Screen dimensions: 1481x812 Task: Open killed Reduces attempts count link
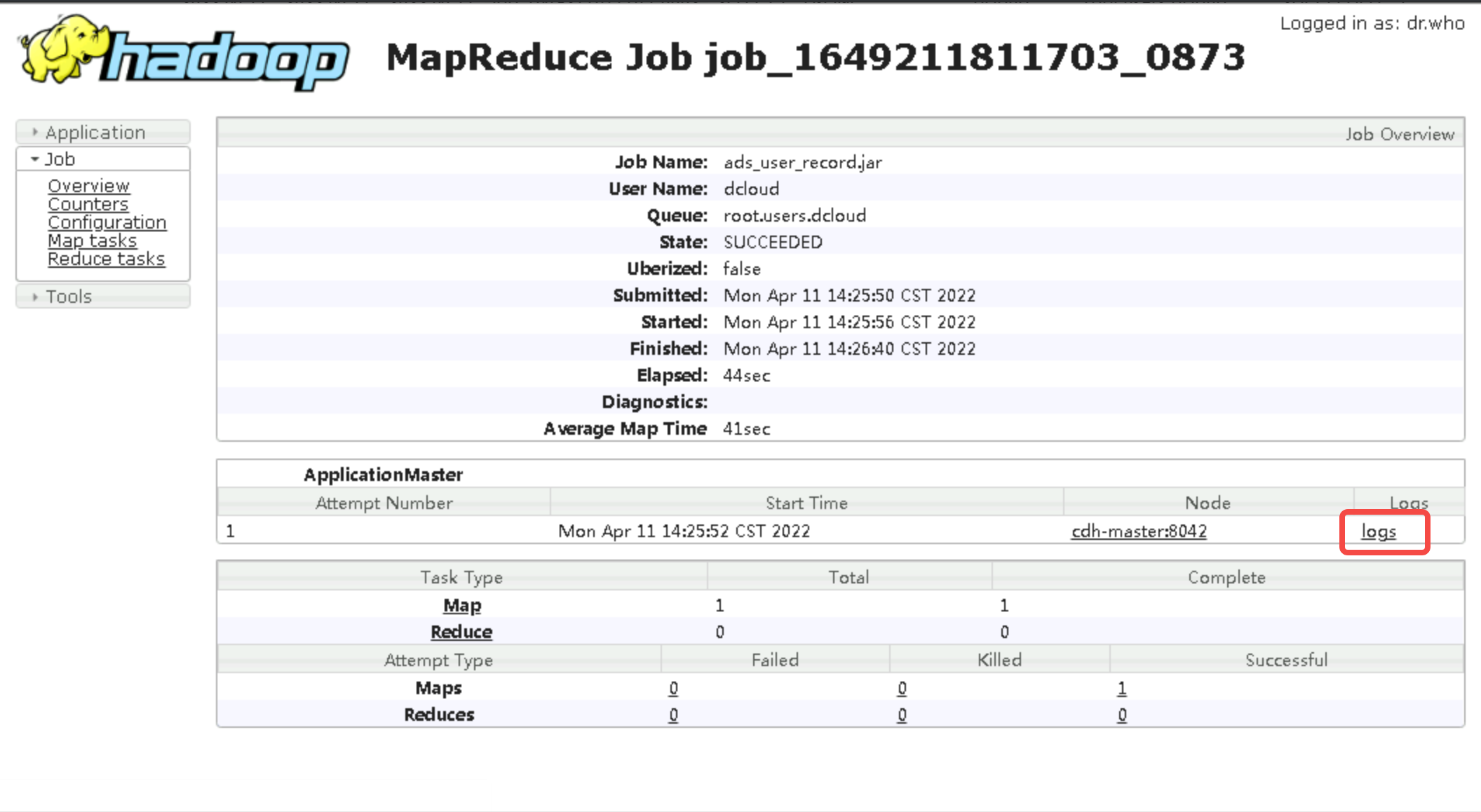[902, 715]
